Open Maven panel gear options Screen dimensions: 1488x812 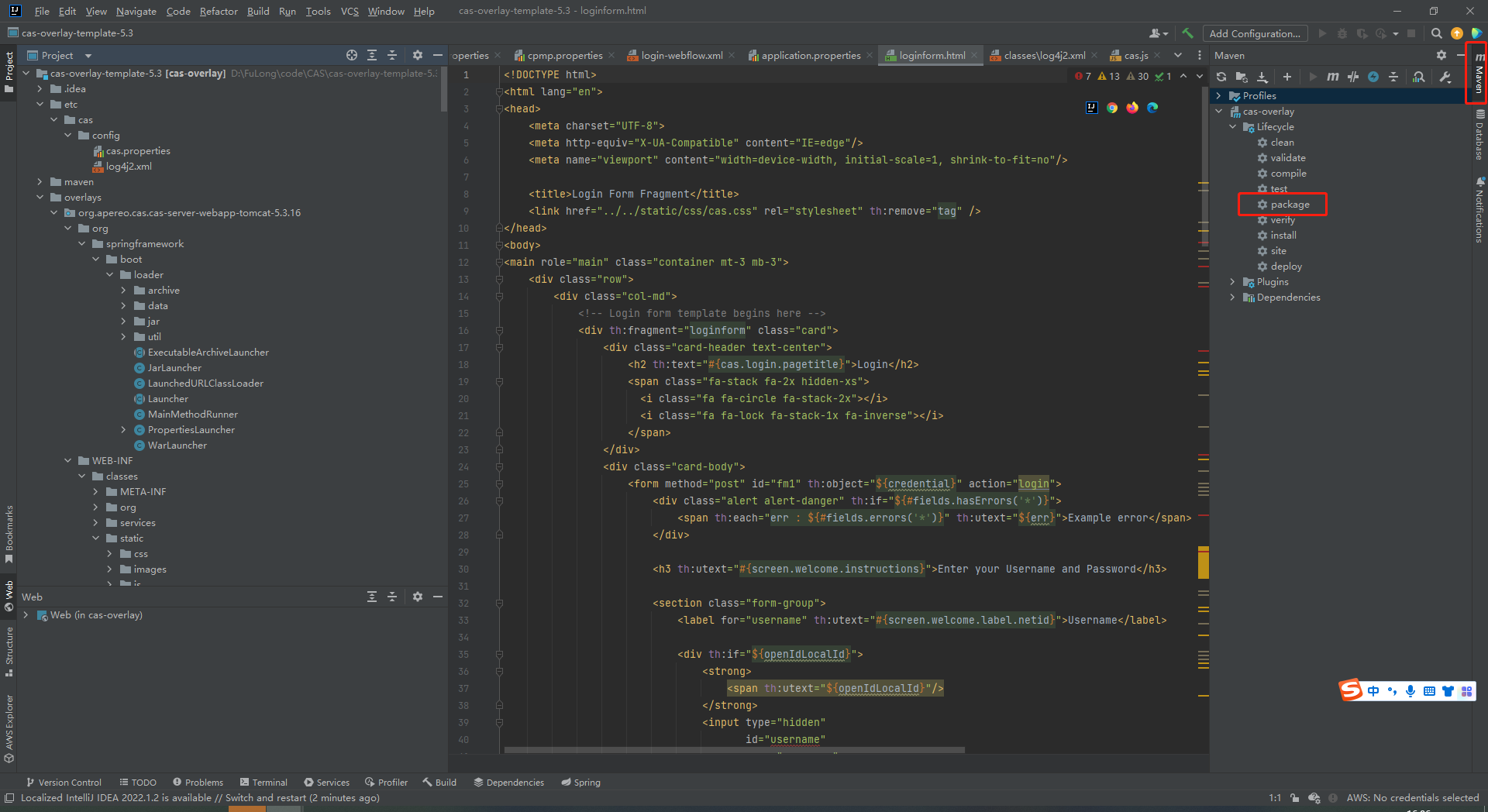pos(1441,55)
